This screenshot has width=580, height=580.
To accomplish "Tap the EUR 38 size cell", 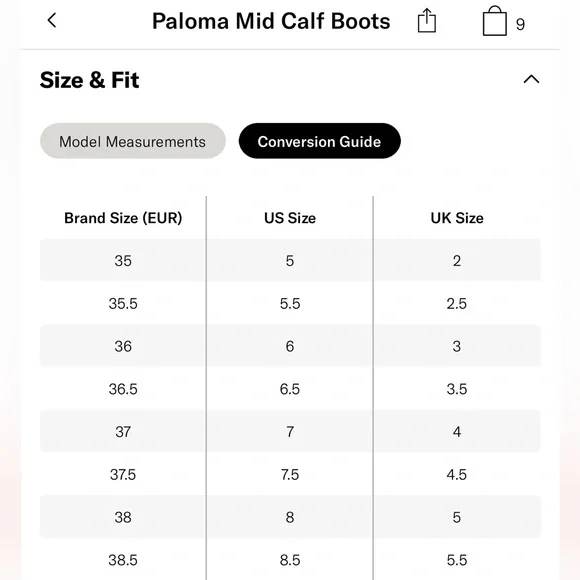I will [x=123, y=517].
